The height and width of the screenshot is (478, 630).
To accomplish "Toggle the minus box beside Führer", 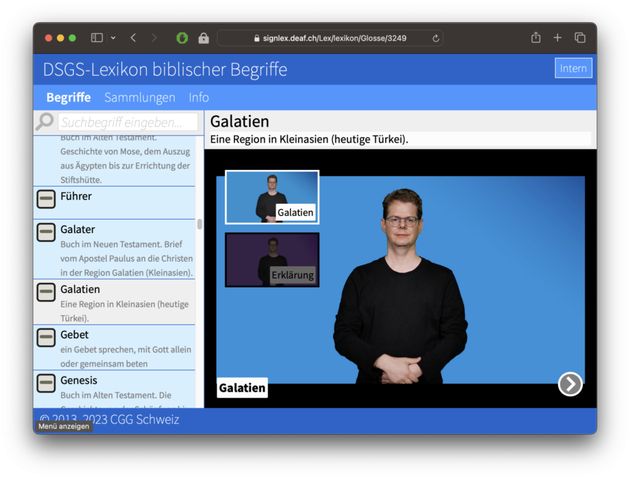I will [x=46, y=200].
